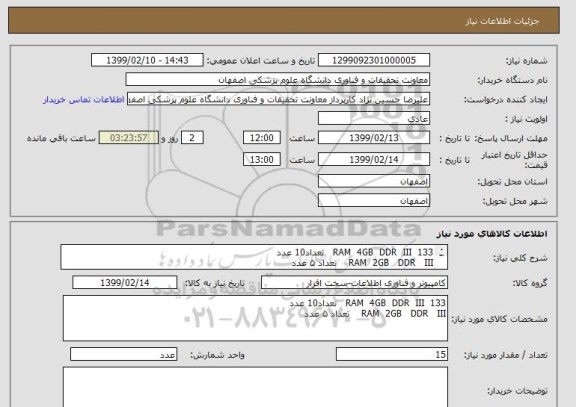Screen dimensions: 576x407
Task: Click the buyer notes empty text area
Action: [x=255, y=387]
